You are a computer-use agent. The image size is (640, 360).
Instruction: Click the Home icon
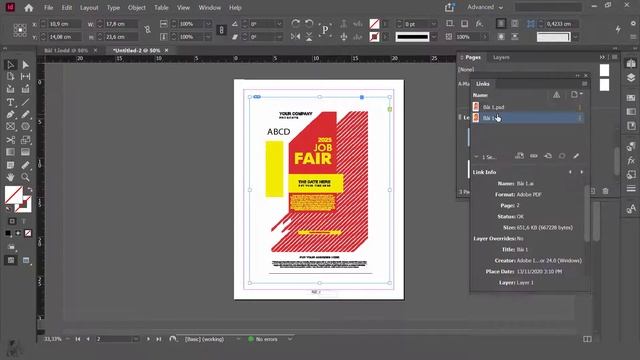tap(29, 8)
